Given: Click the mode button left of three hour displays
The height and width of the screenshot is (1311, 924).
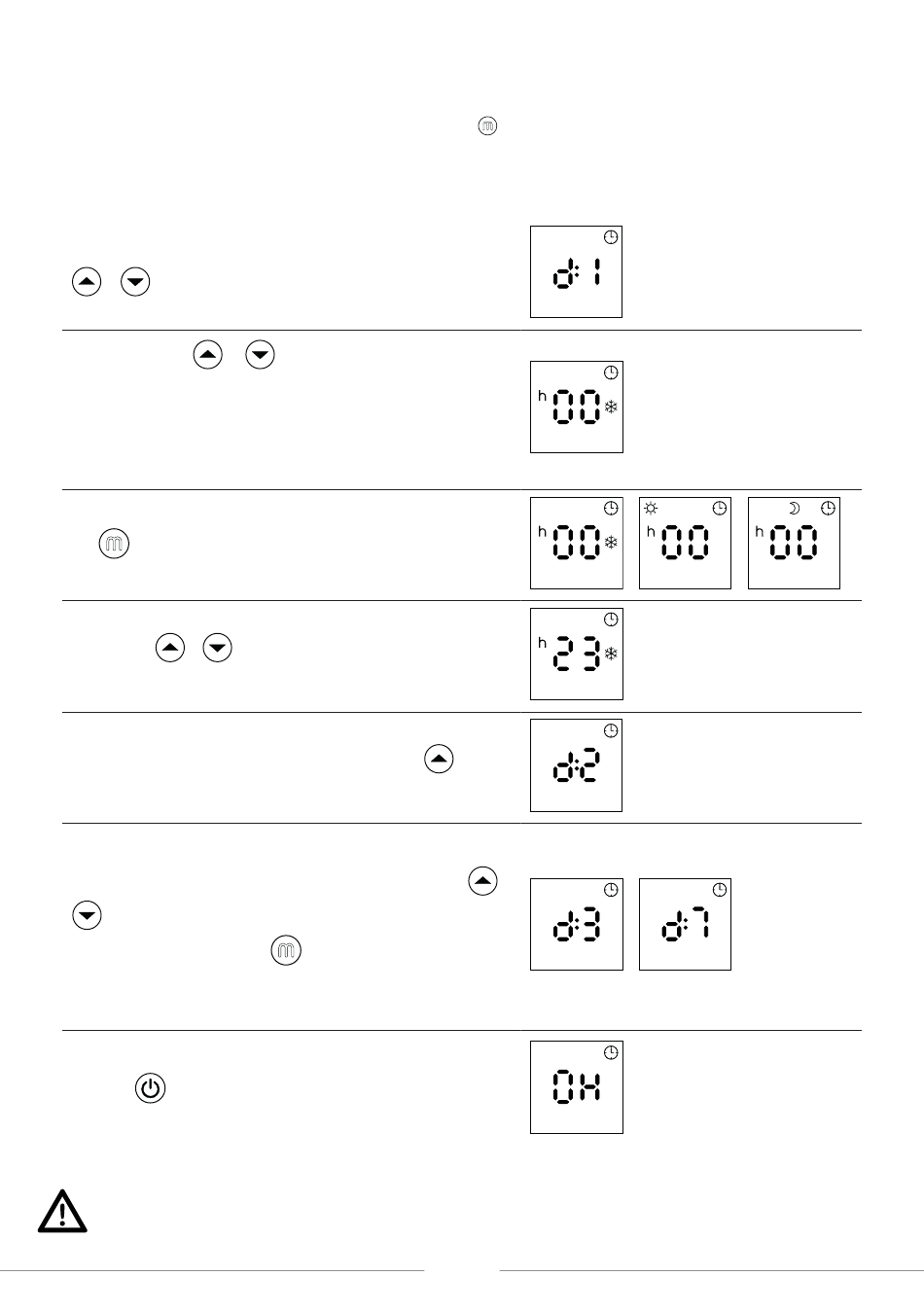Looking at the screenshot, I should [114, 544].
